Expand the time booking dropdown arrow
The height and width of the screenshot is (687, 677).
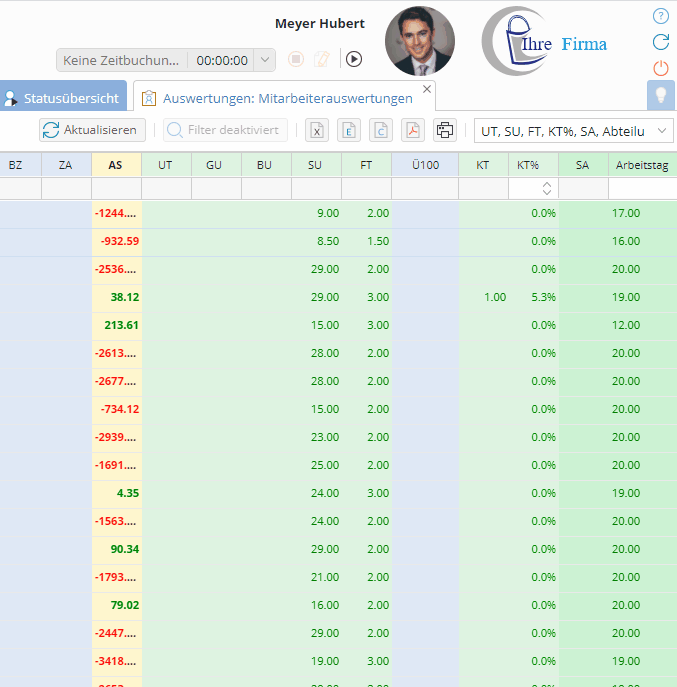(265, 60)
